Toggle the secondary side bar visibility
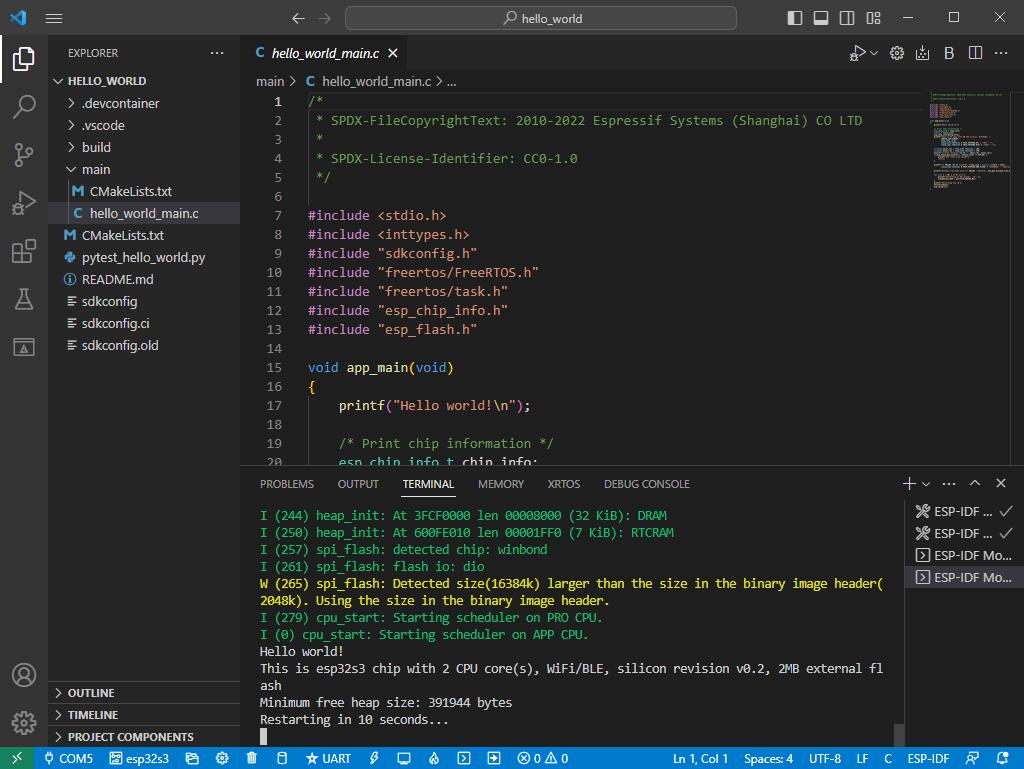The width and height of the screenshot is (1024, 769). (847, 18)
